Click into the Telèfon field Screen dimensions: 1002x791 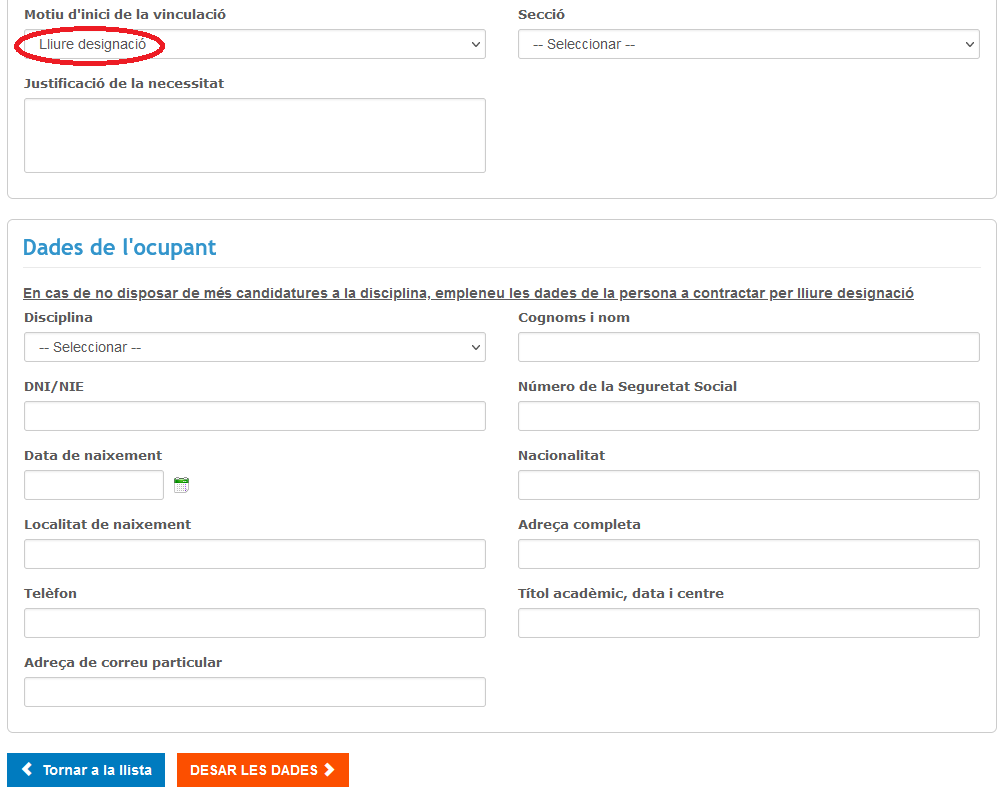[254, 623]
